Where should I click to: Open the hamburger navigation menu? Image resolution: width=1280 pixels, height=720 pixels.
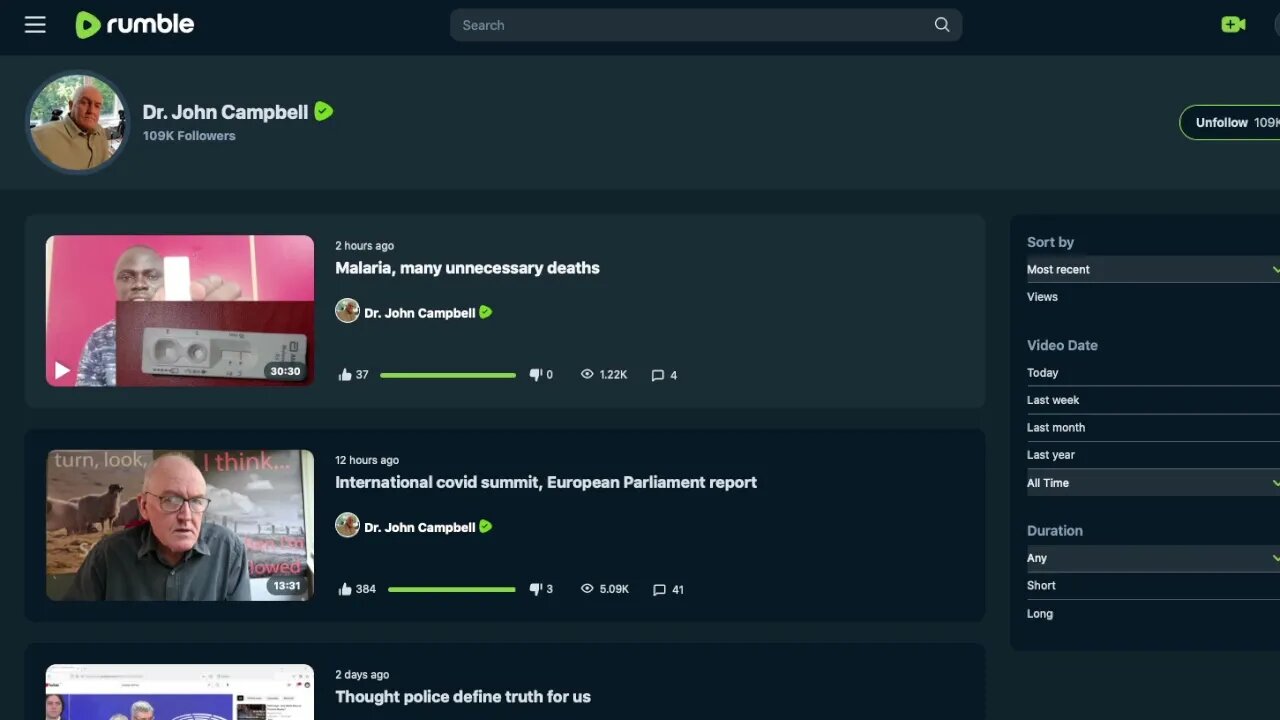point(35,25)
